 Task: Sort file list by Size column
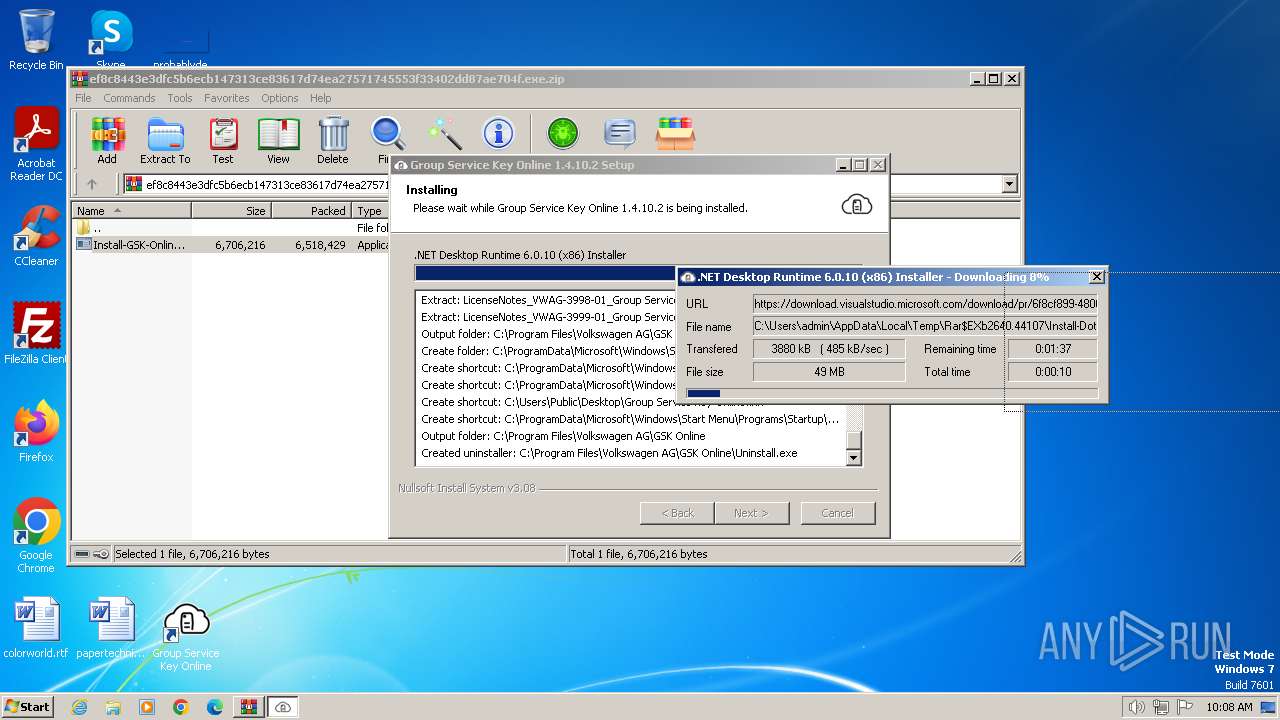click(x=231, y=211)
